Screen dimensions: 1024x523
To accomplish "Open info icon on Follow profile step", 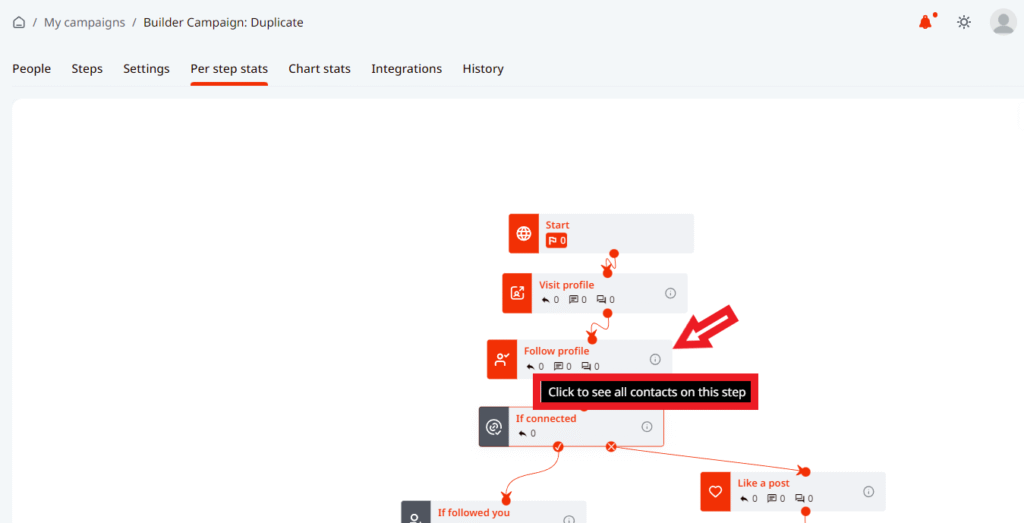I will pos(655,359).
